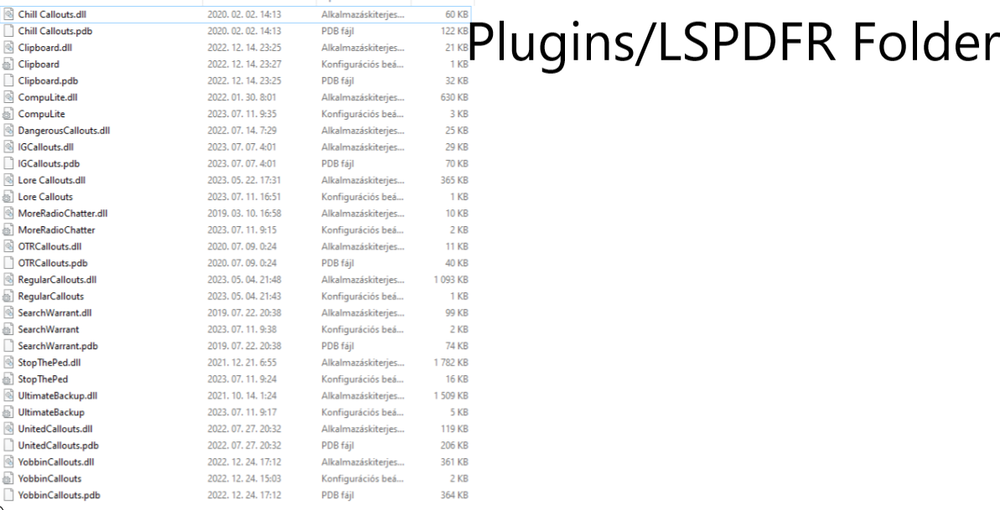Click the IGCallouts.pdb file icon

pyautogui.click(x=8, y=163)
